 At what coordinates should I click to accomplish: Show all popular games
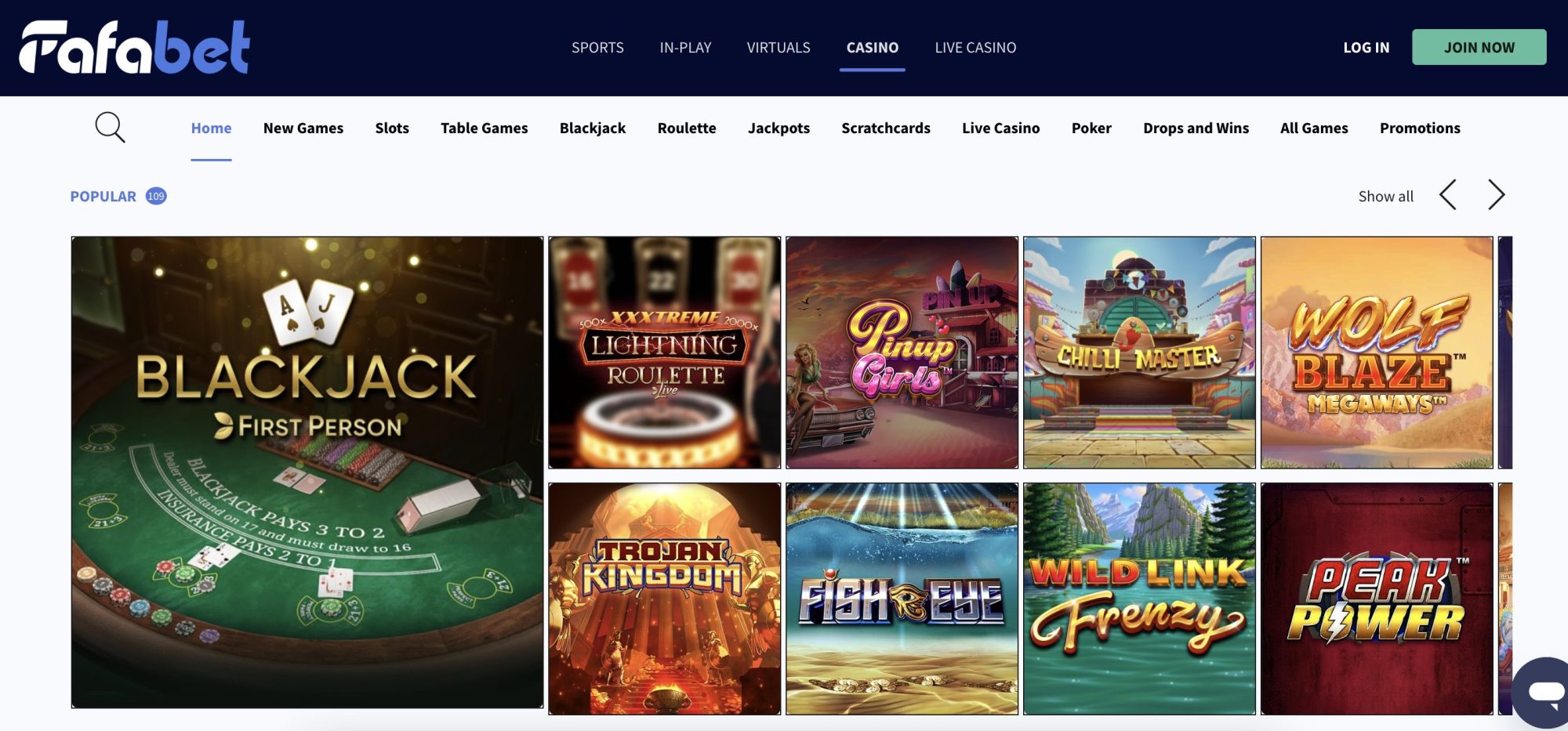(x=1385, y=197)
